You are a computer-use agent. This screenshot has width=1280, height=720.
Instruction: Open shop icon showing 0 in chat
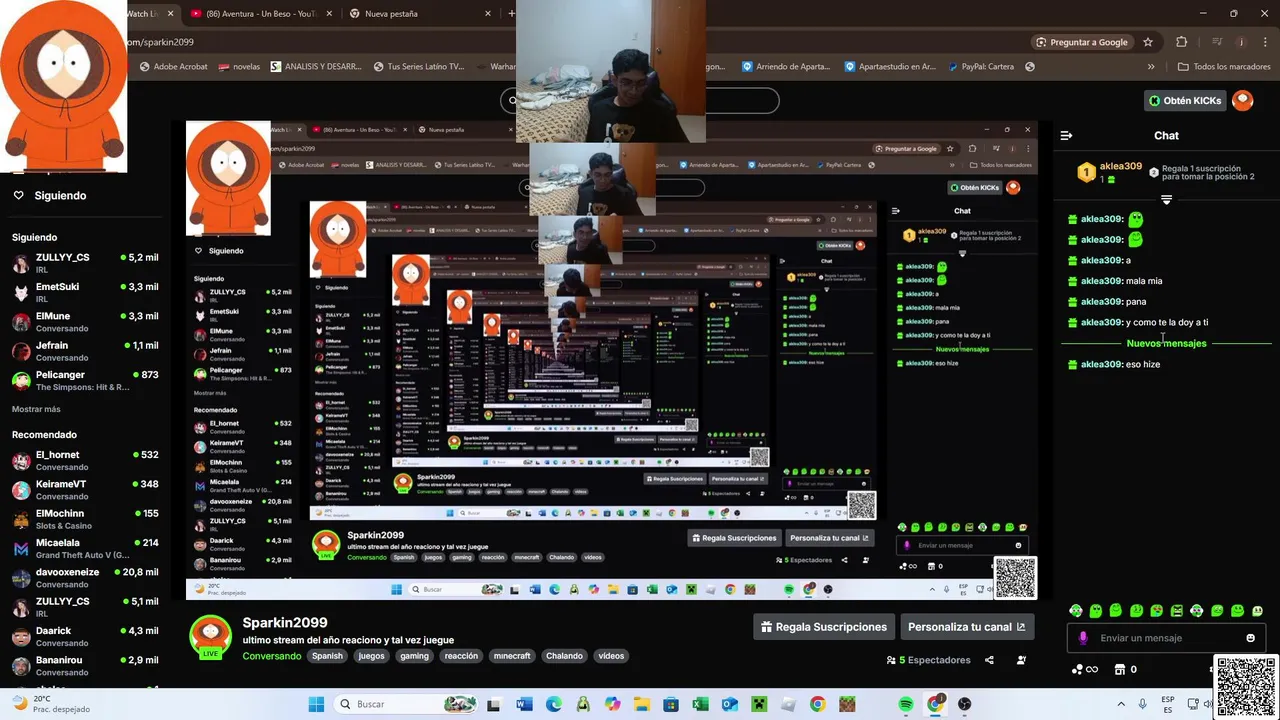point(1125,670)
